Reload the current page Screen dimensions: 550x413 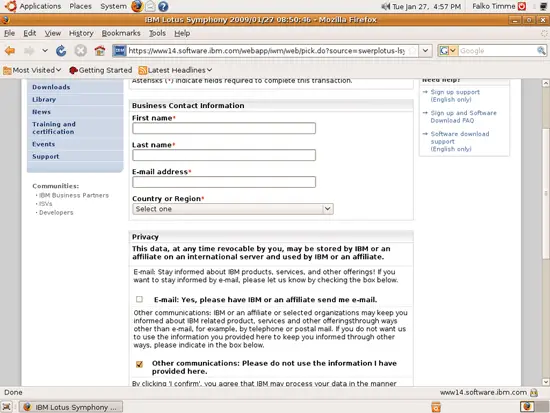(61, 51)
